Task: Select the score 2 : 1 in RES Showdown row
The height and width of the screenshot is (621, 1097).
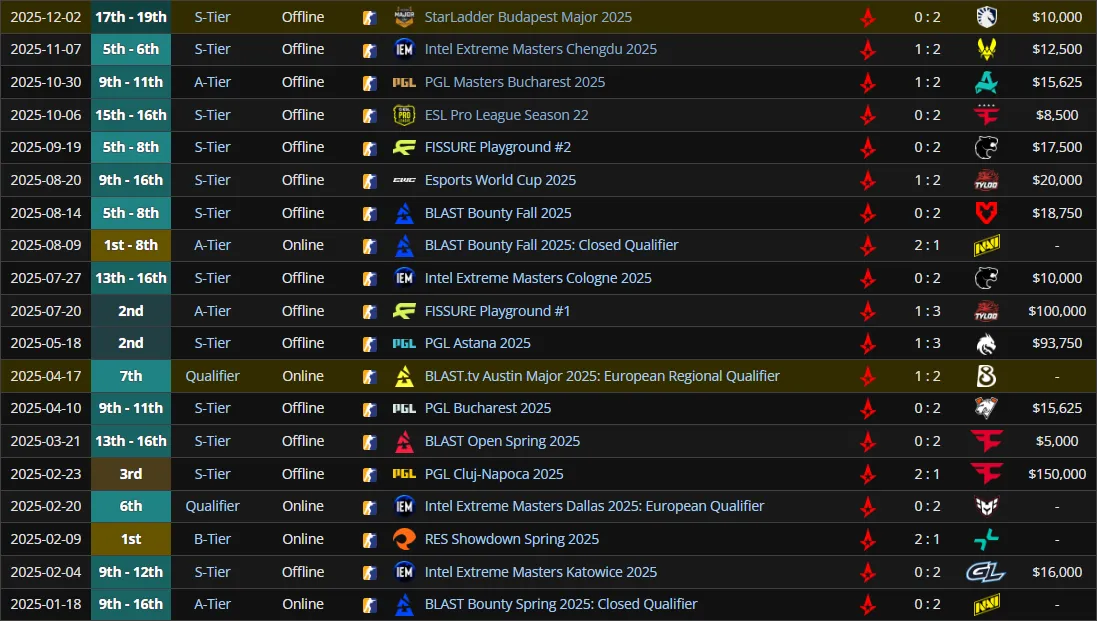Action: pos(927,538)
